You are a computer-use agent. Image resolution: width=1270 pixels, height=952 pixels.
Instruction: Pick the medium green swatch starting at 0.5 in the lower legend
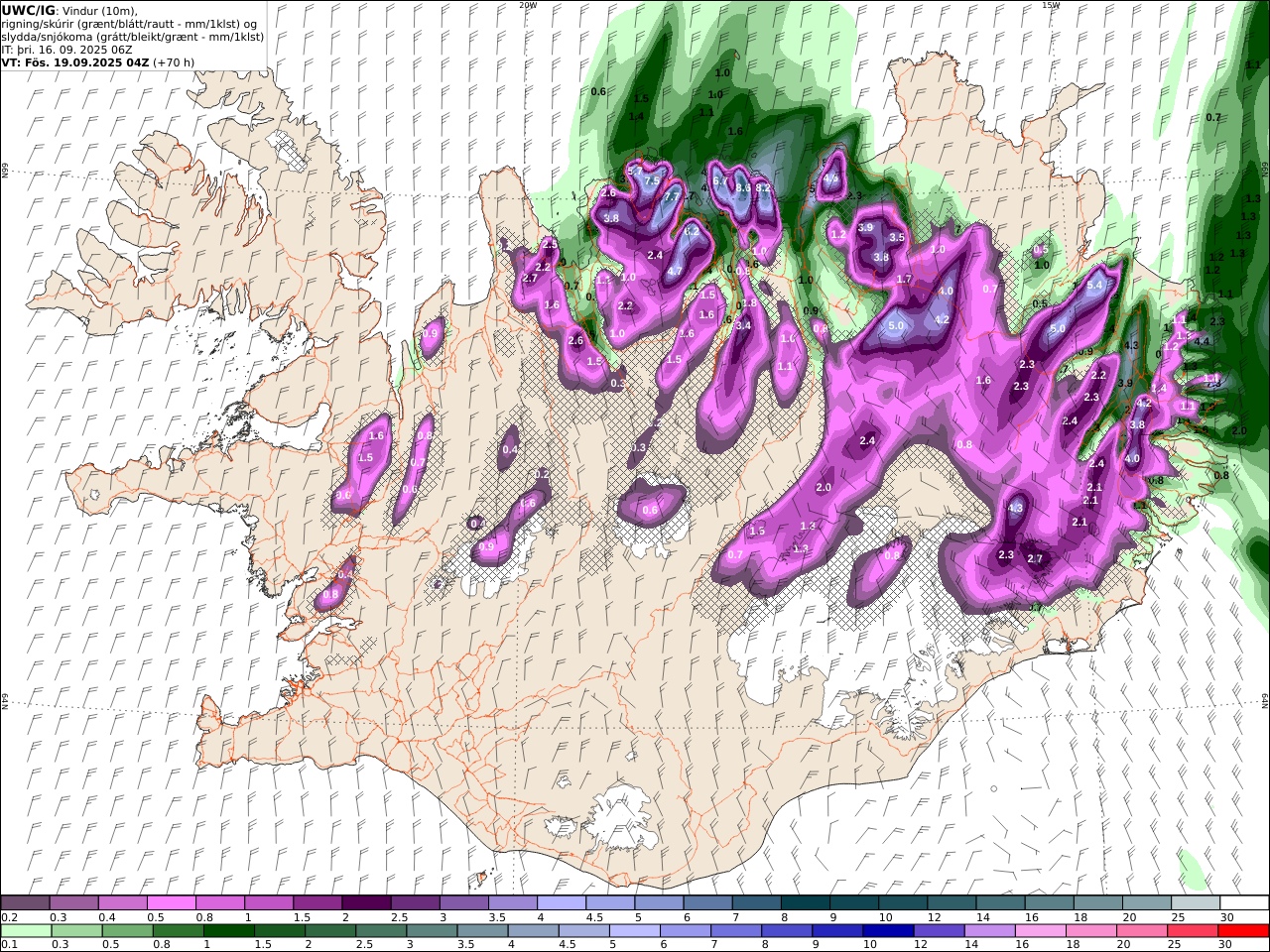tap(127, 930)
